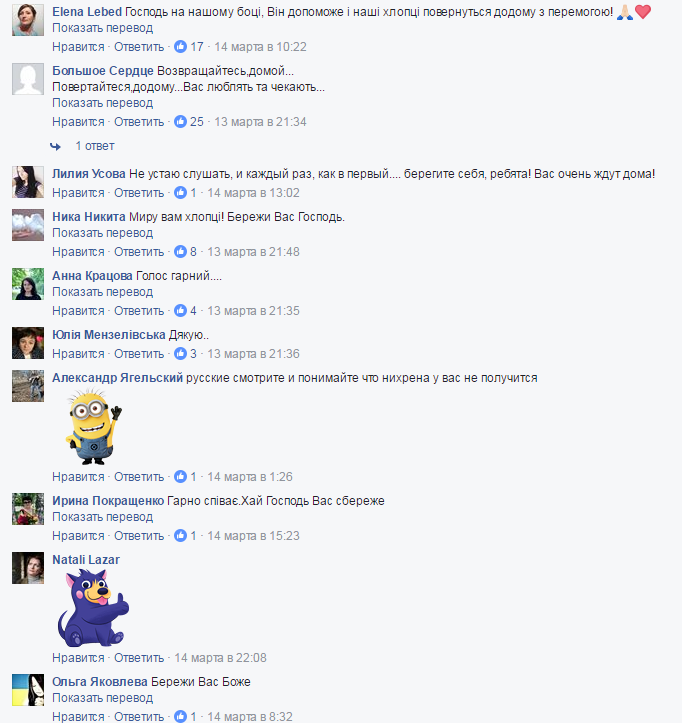Toggle Нравится on Natali Lazar's sticker comment
Screen dimensions: 682x723
pyautogui.click(x=78, y=658)
